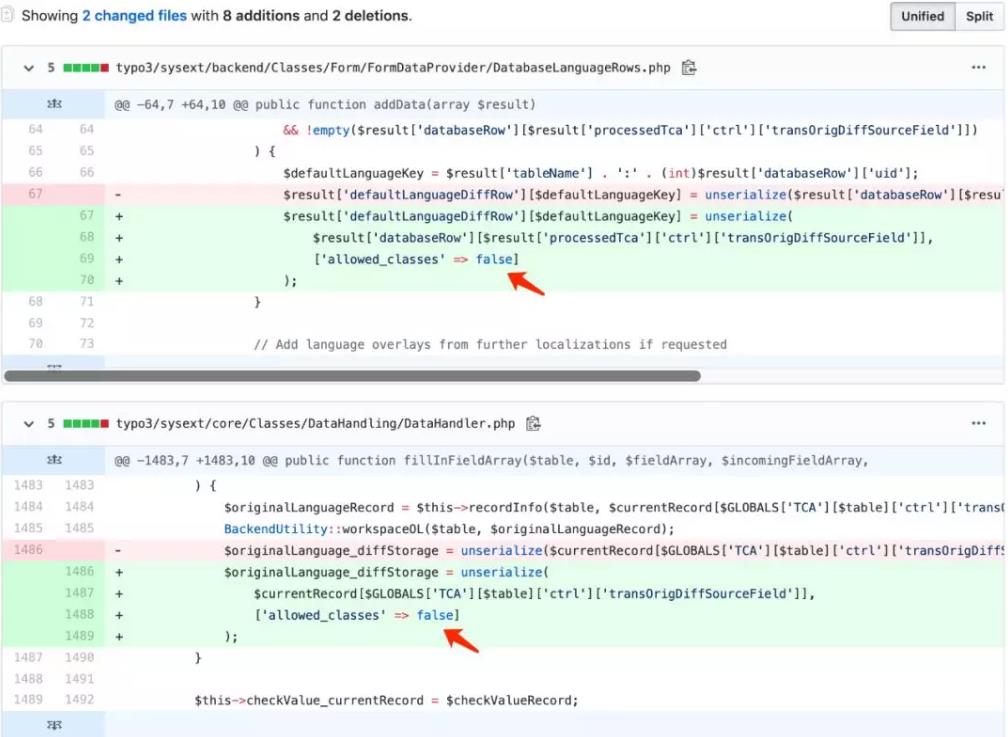Copy the DatabaseLanguageRows.php file path
1008x737 pixels.
coord(687,67)
